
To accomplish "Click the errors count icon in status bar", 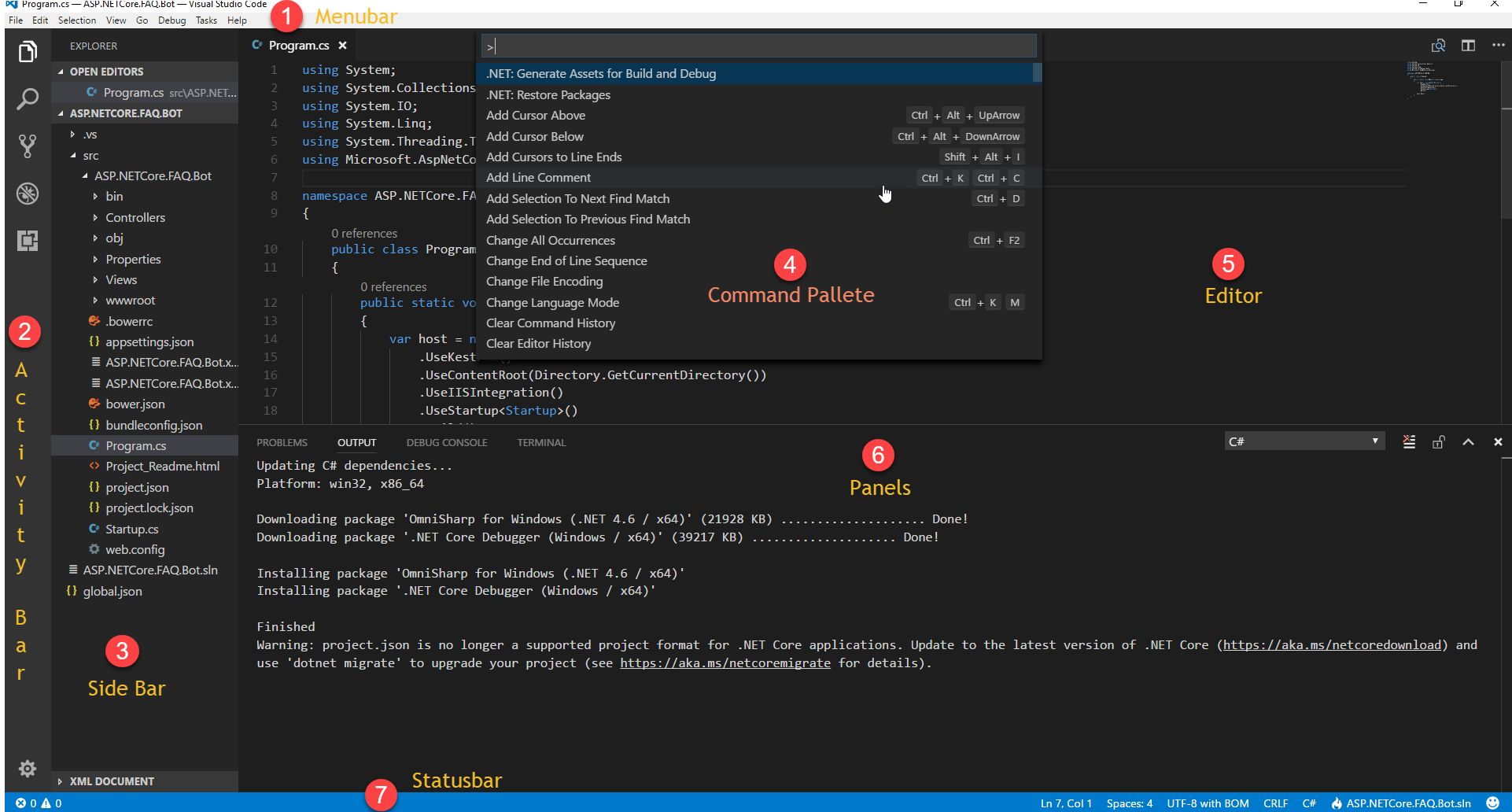I will (x=20, y=803).
